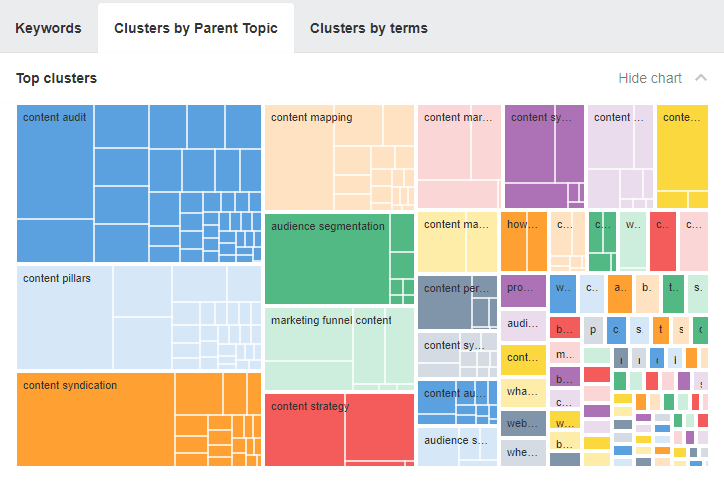
Task: Select the Clusters by Parent Topic tab
Action: pos(195,28)
